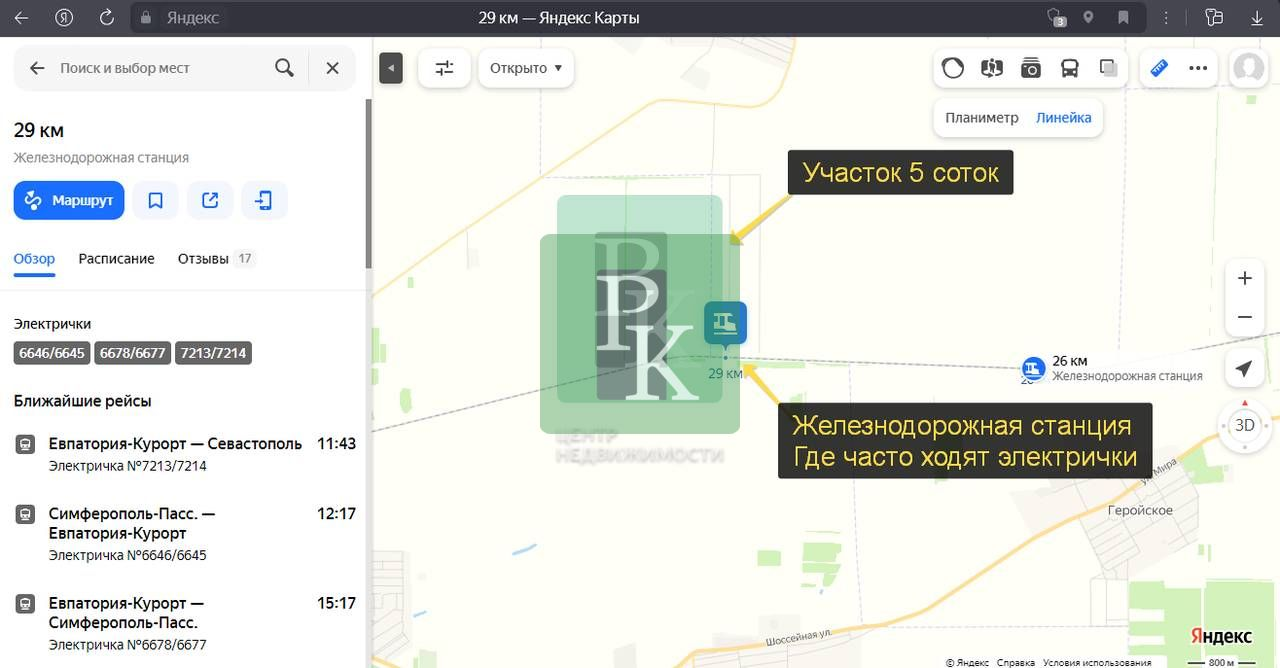The height and width of the screenshot is (668, 1280).
Task: Open the map layers switcher icon
Action: coord(1108,68)
